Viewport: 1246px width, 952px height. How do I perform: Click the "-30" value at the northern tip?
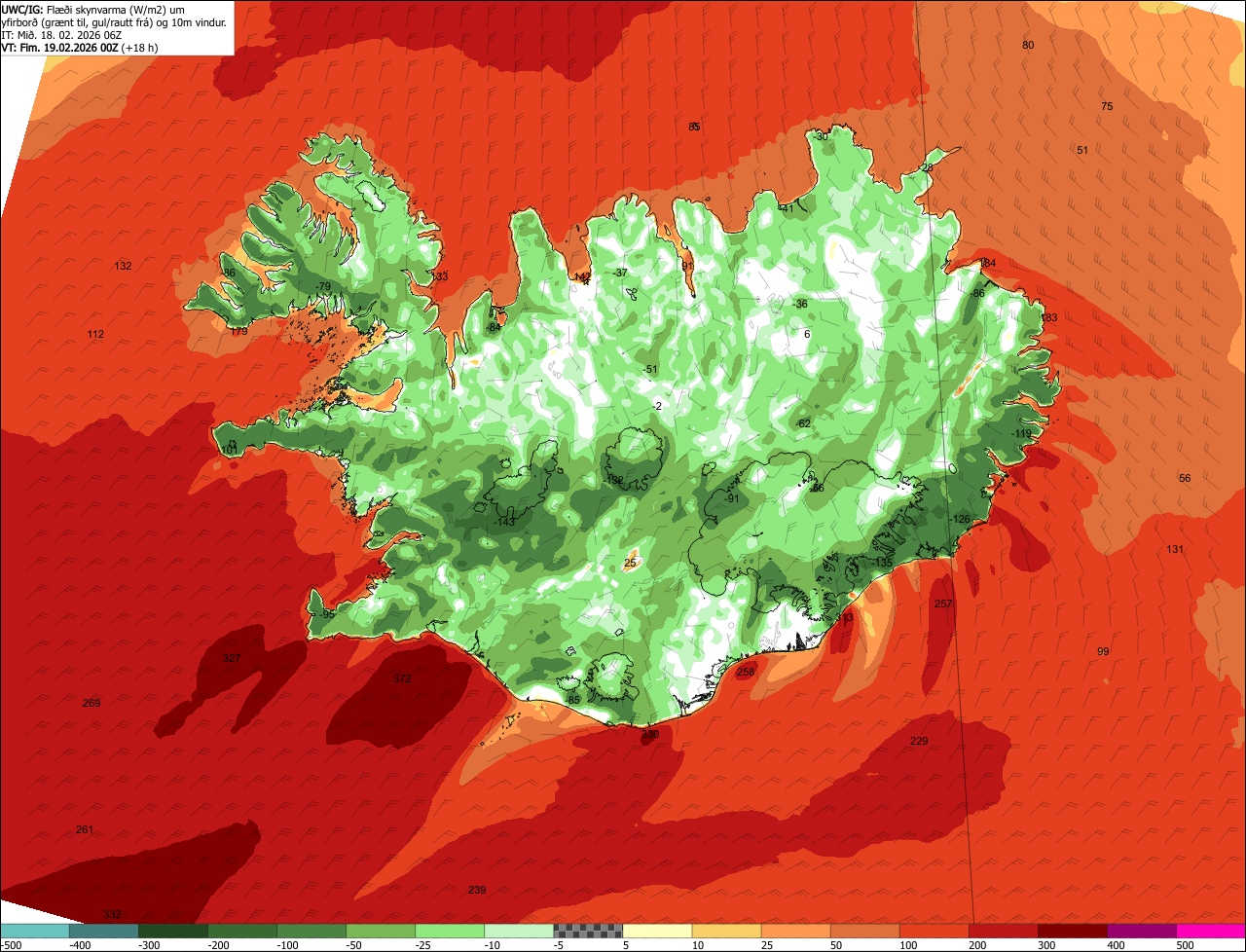821,136
